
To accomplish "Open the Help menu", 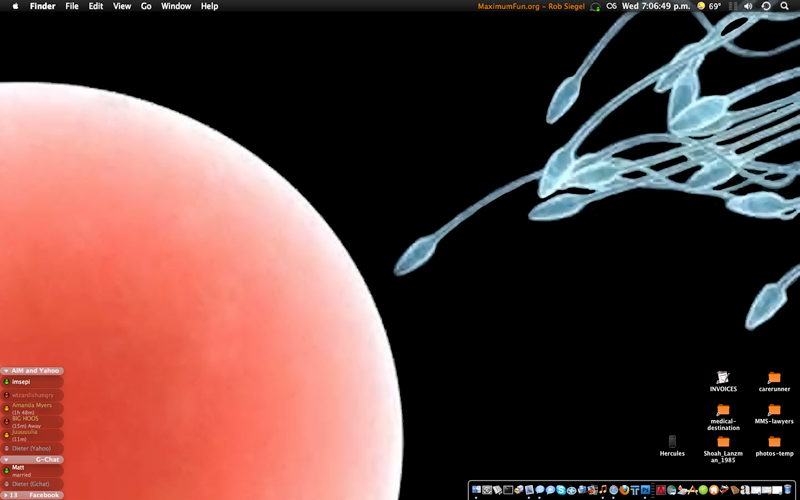I will coord(209,6).
